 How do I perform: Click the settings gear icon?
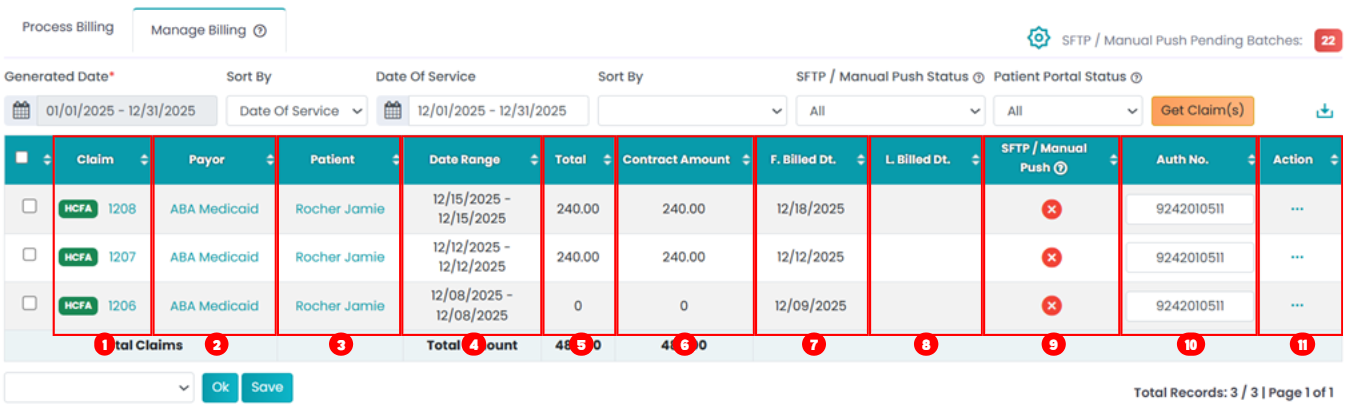1039,38
